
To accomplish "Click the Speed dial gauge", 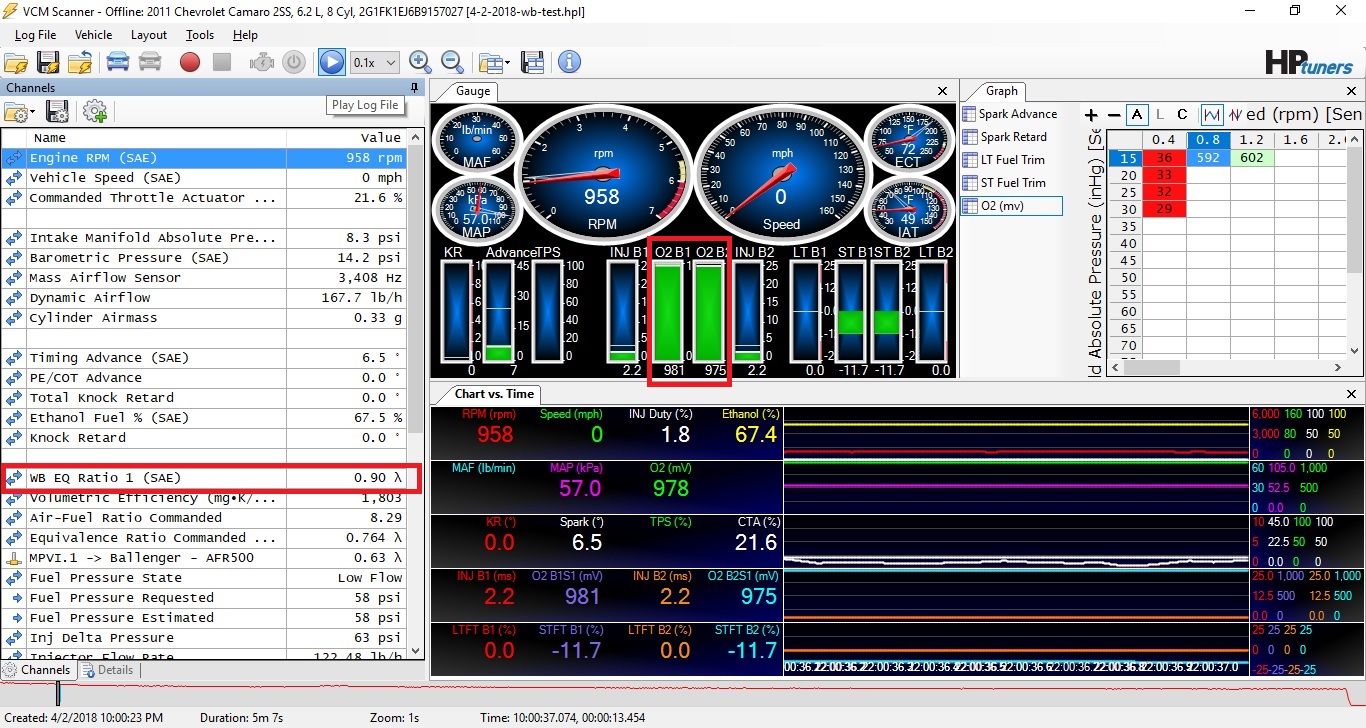I will pos(781,175).
